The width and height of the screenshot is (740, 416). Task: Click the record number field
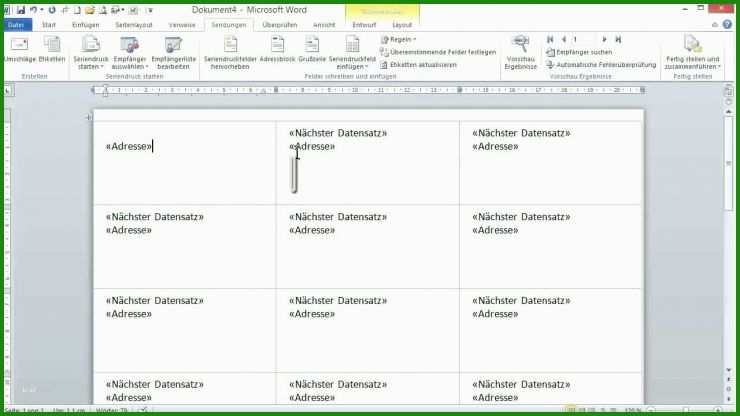coord(584,40)
